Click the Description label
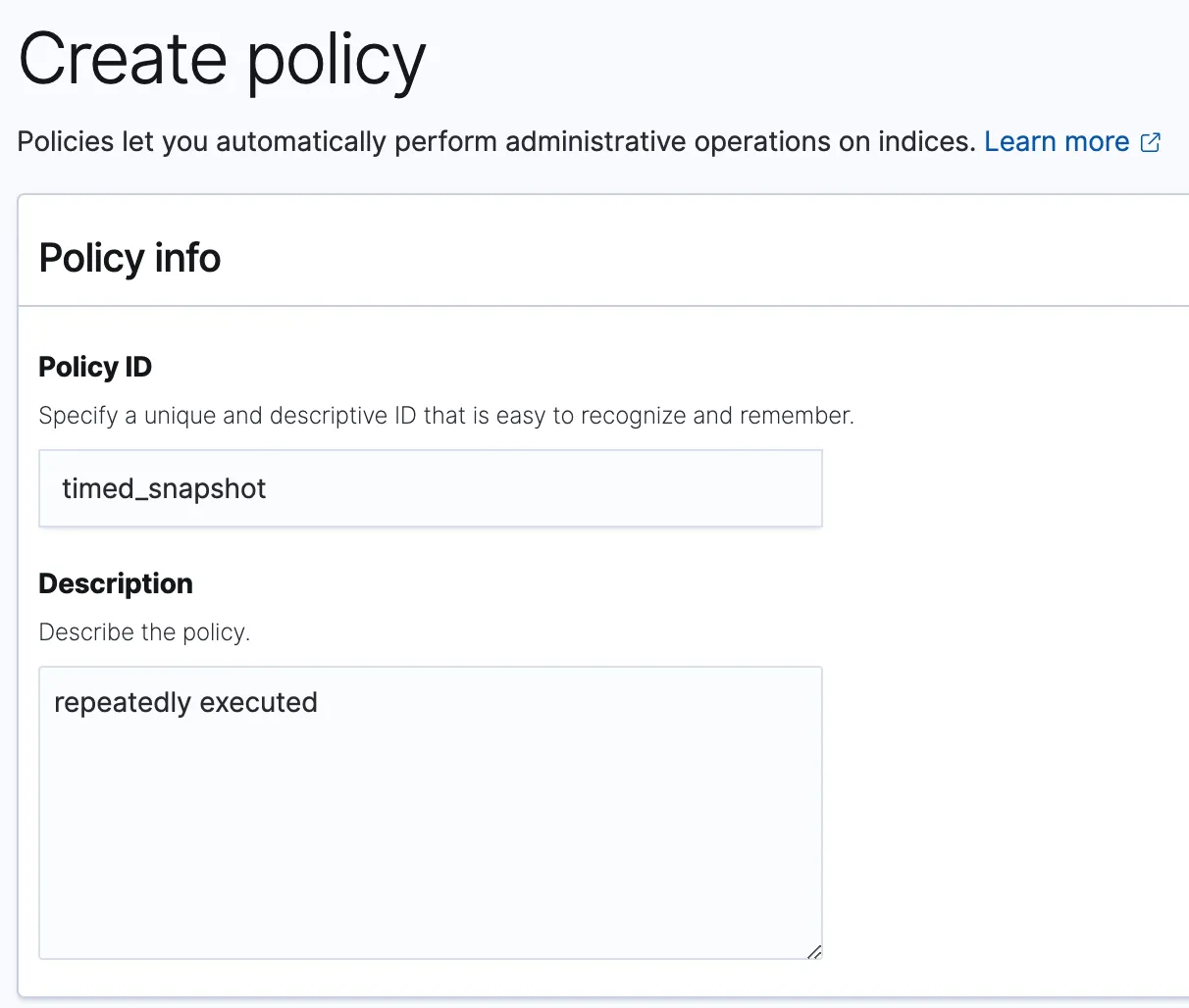This screenshot has width=1189, height=1008. [x=116, y=583]
